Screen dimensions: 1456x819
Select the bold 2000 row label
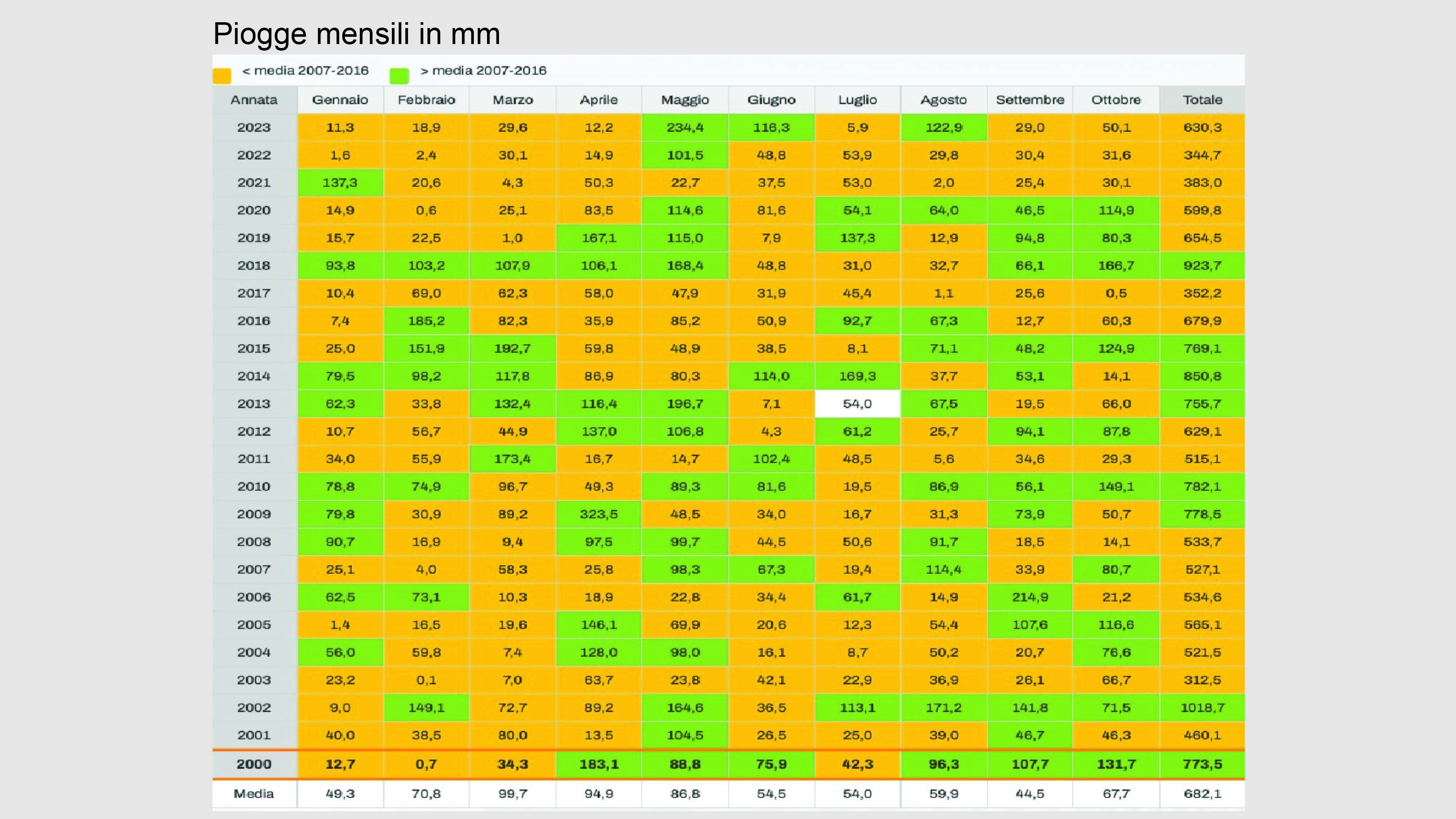click(x=254, y=764)
